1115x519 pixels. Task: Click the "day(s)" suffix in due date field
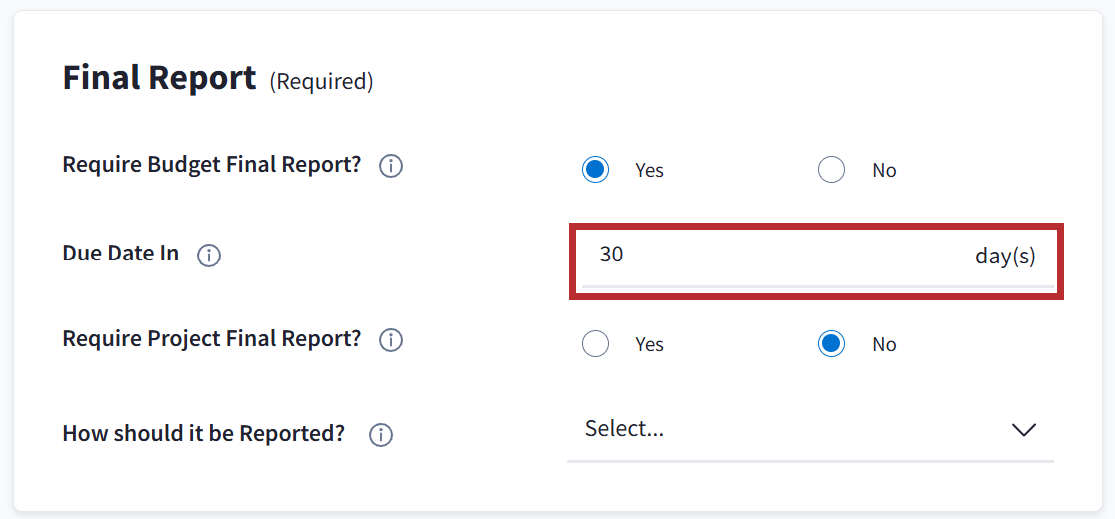coord(1005,256)
